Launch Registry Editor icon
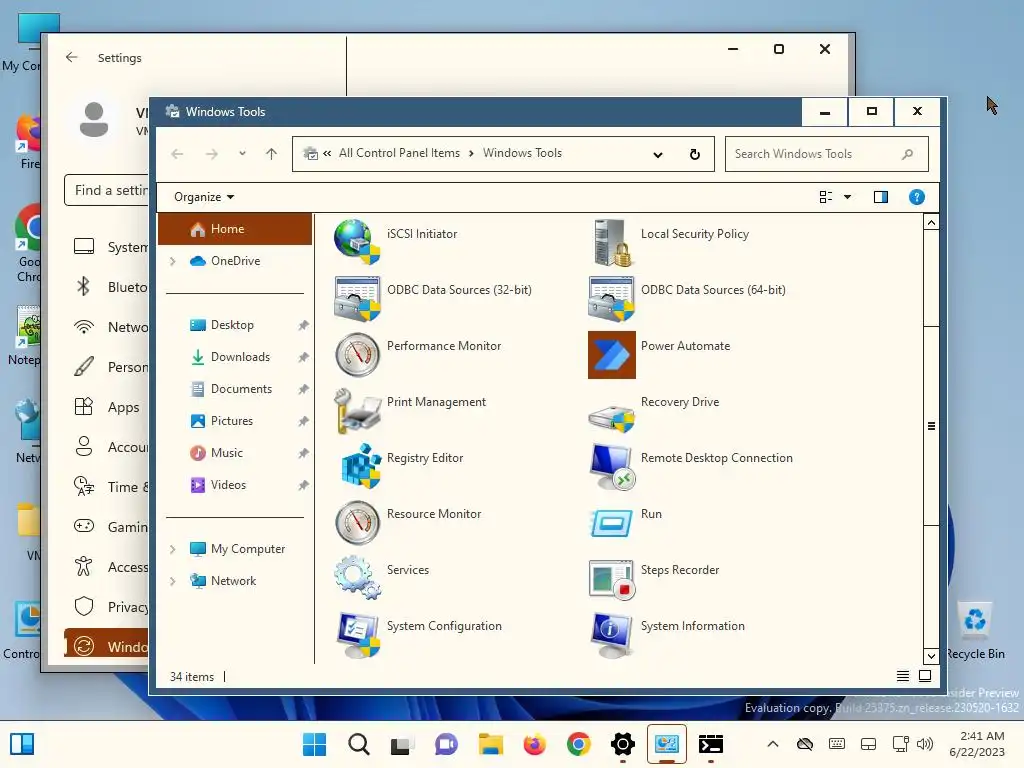Viewport: 1024px width, 768px height. pyautogui.click(x=360, y=466)
